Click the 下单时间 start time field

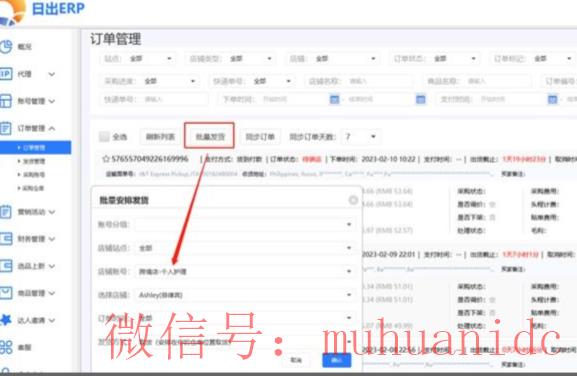tap(295, 99)
